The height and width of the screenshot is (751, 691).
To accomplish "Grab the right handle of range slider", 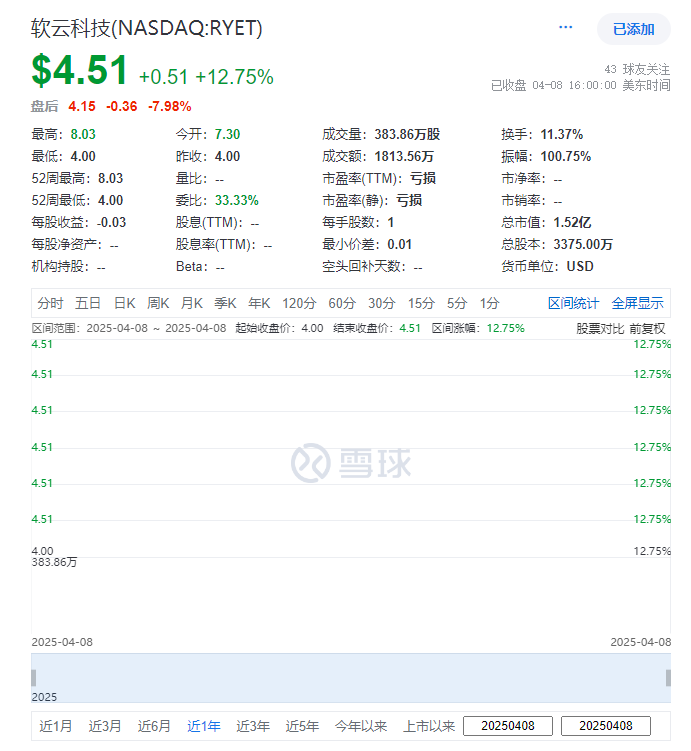I will pos(668,678).
